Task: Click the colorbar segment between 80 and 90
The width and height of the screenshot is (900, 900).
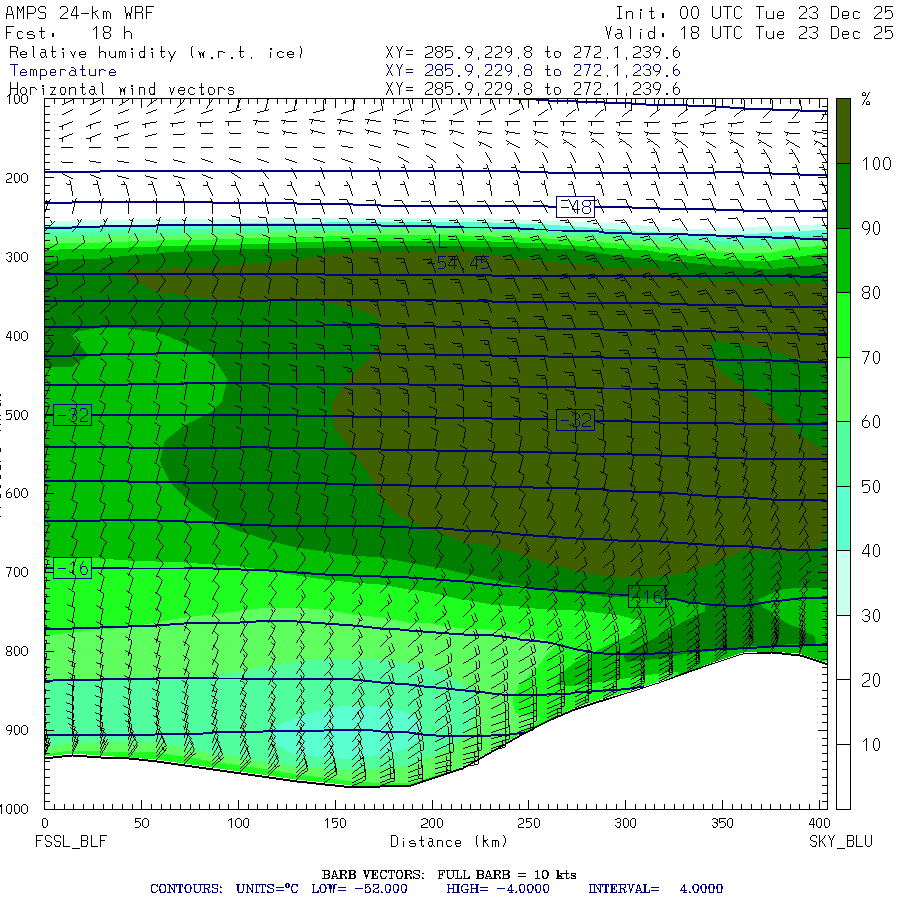Action: (x=843, y=261)
